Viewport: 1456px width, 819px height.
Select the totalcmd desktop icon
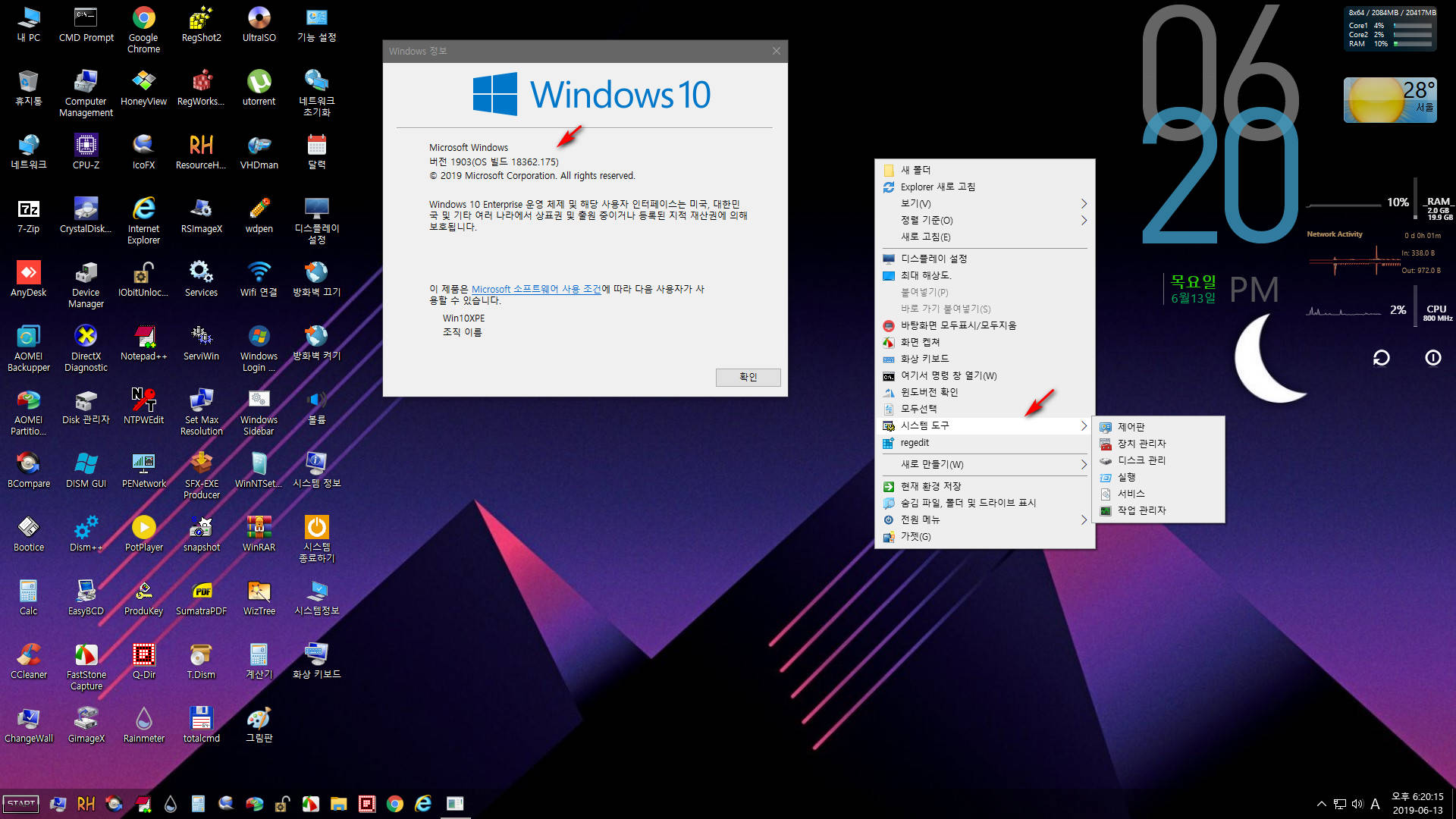(x=201, y=725)
